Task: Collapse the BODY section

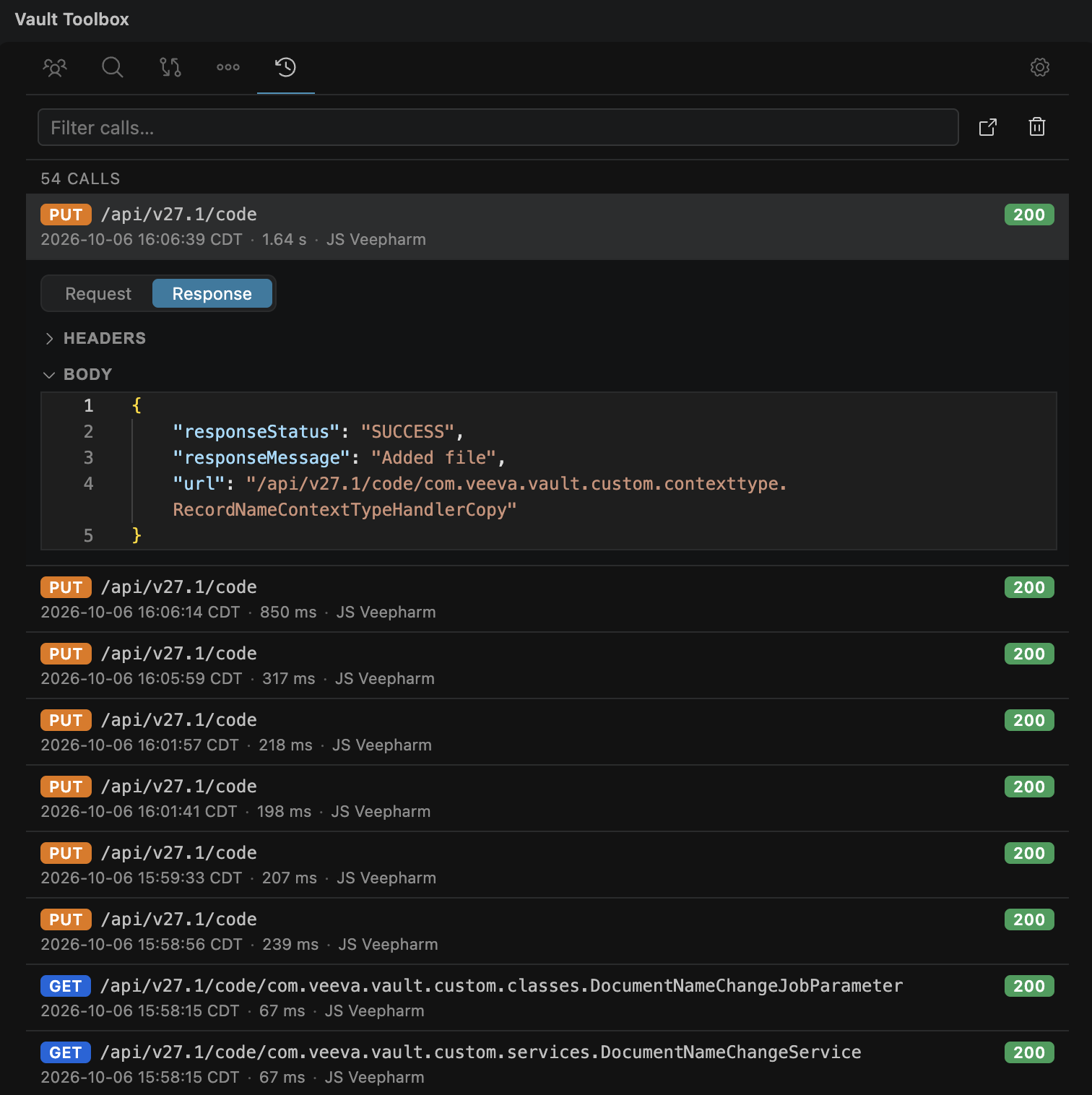Action: tap(78, 374)
